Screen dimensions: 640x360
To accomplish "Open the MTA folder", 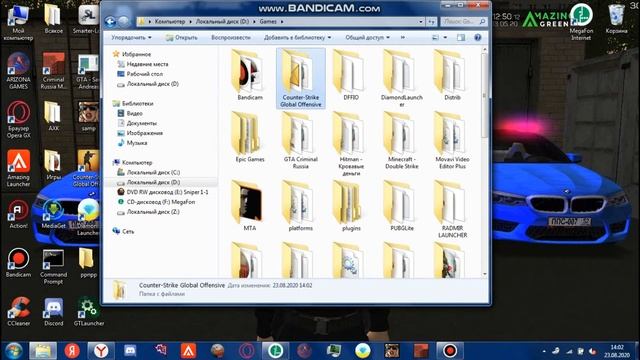I will (250, 206).
